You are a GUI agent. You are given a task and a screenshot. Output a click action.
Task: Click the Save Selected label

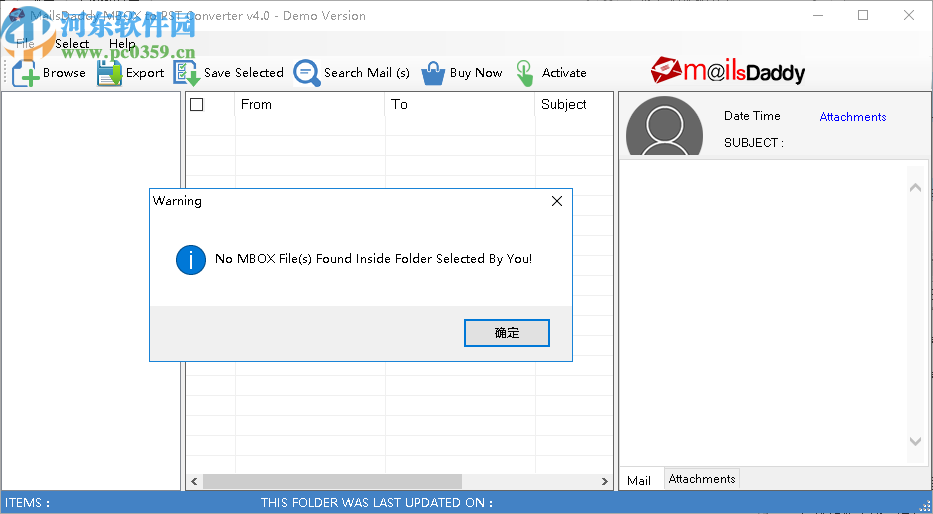click(x=244, y=73)
